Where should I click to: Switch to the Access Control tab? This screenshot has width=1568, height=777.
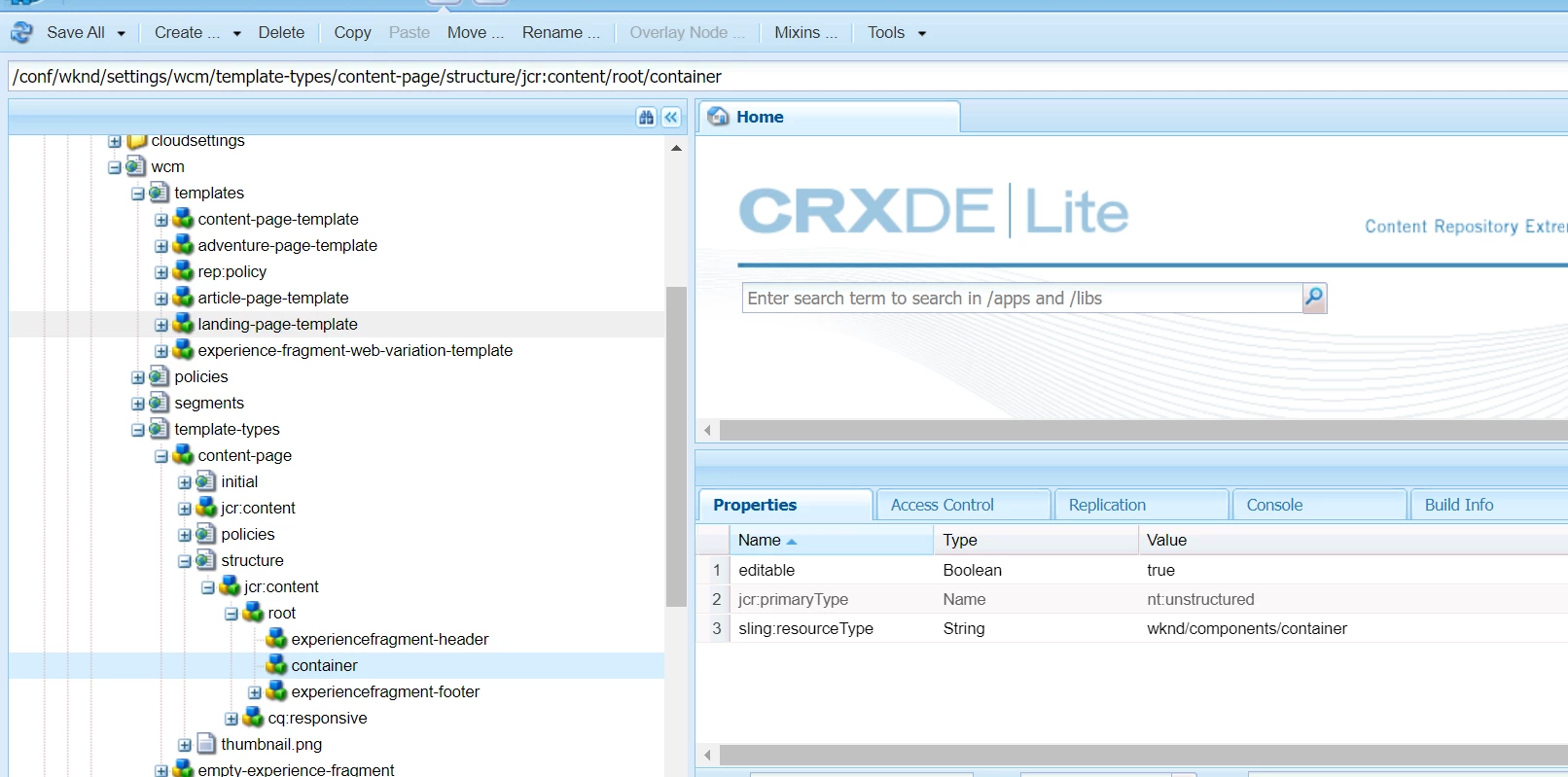(x=963, y=505)
